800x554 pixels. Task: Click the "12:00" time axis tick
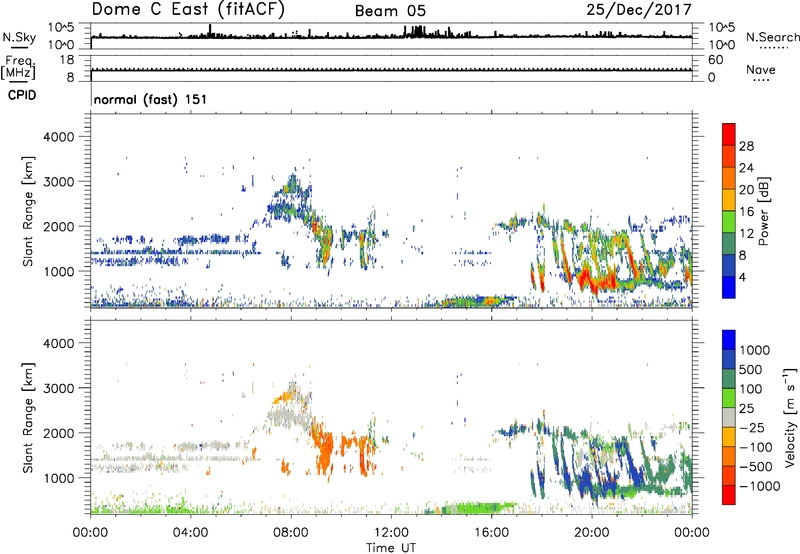pyautogui.click(x=391, y=533)
